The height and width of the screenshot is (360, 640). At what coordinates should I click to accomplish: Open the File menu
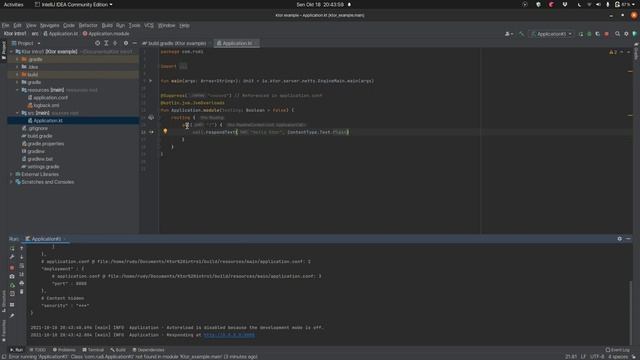5,25
